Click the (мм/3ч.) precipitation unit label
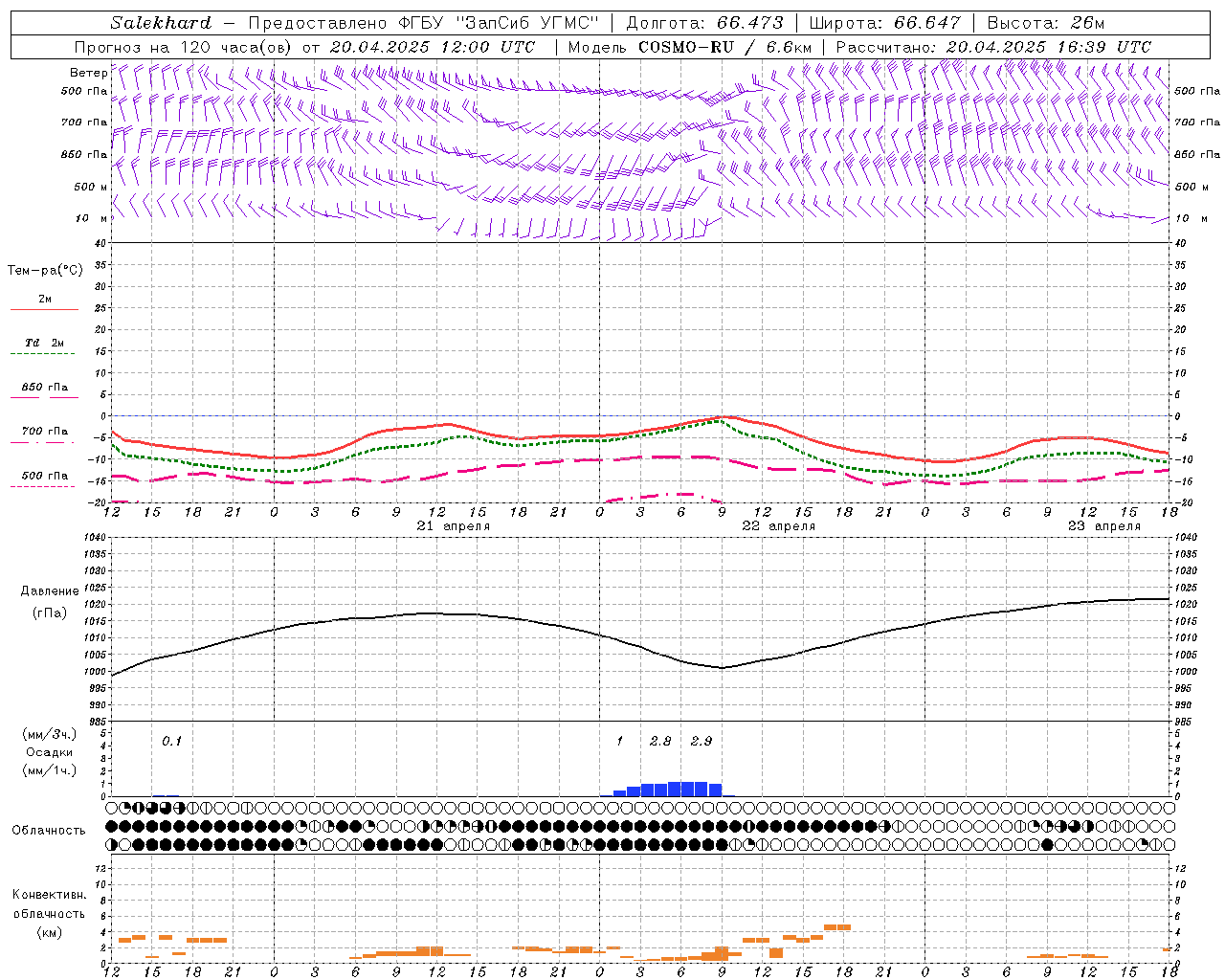 pyautogui.click(x=50, y=734)
